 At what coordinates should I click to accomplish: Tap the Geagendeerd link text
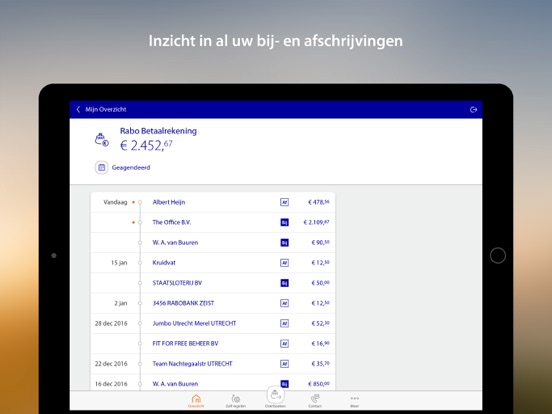[131, 168]
